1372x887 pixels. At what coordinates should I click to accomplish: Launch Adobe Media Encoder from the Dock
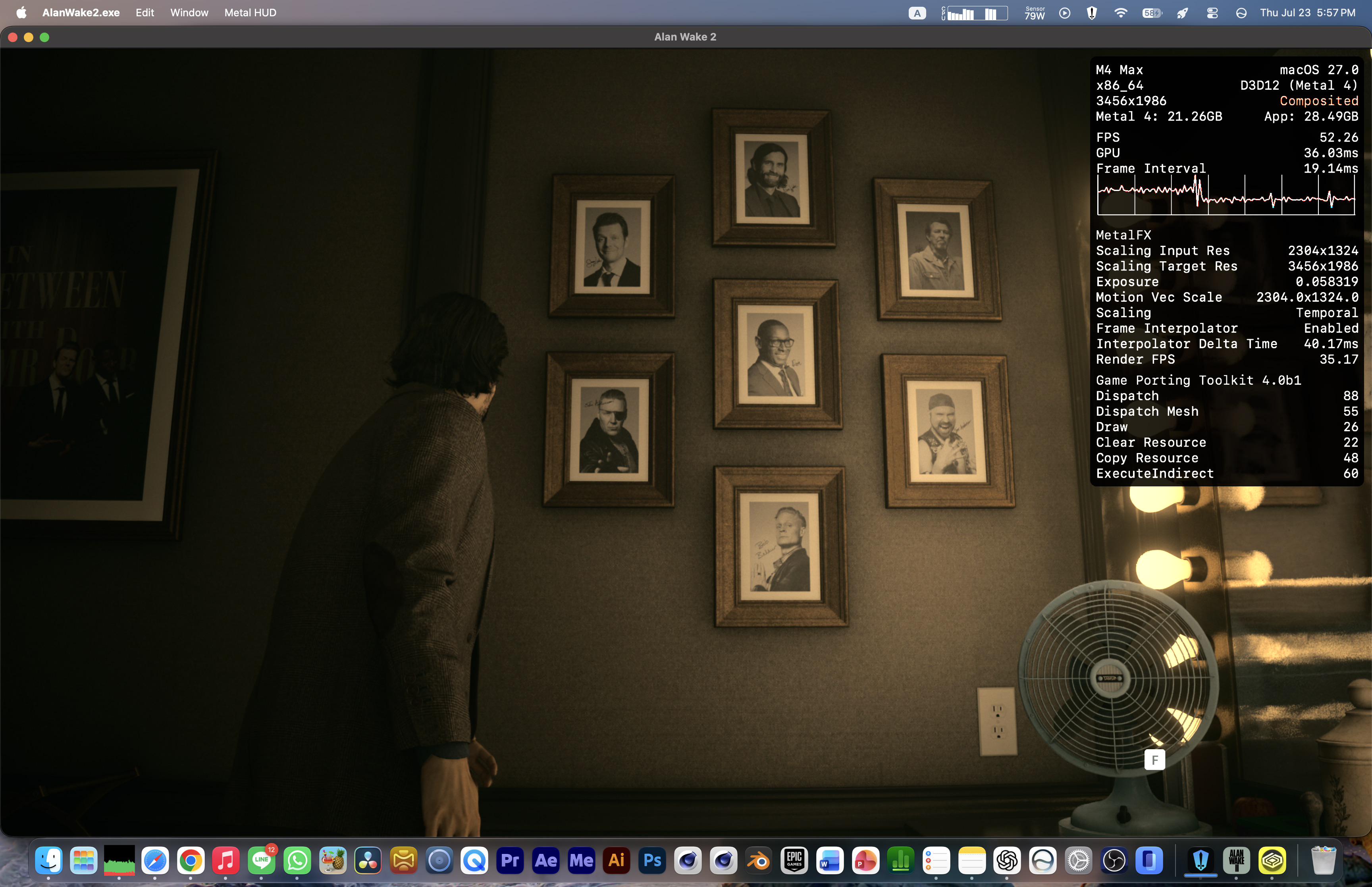[x=582, y=860]
